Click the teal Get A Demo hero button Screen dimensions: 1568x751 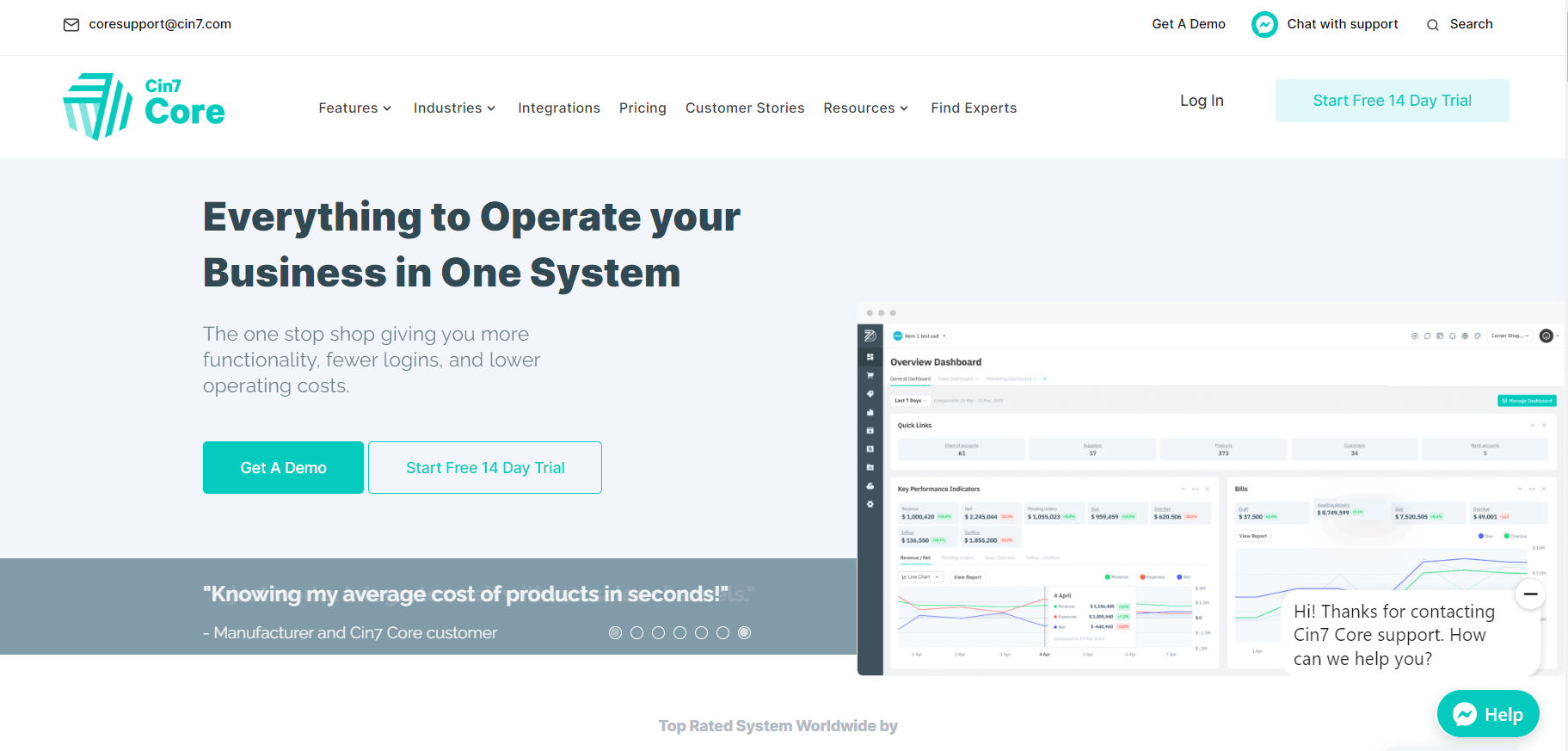(283, 468)
